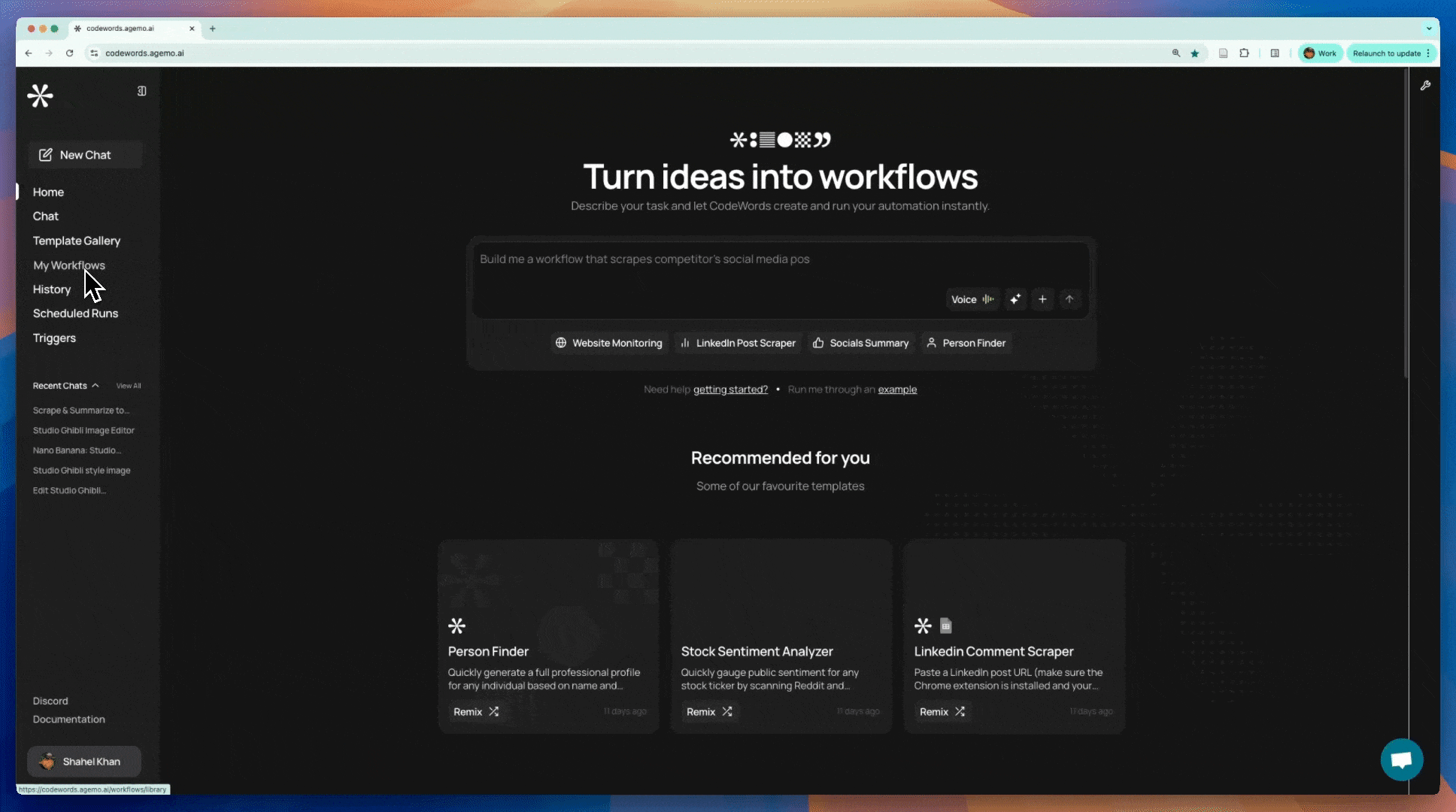This screenshot has width=1456, height=812.
Task: Click the plus attachment icon in prompt box
Action: 1042,299
